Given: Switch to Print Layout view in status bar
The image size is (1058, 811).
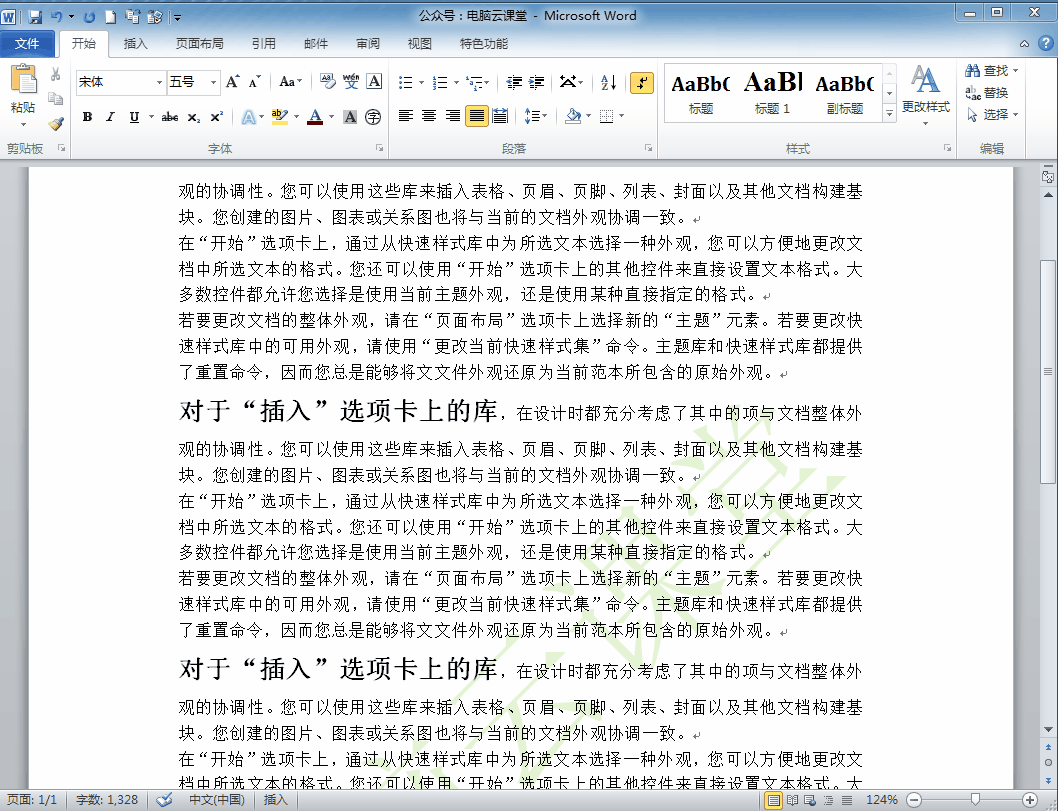Looking at the screenshot, I should pos(773,800).
